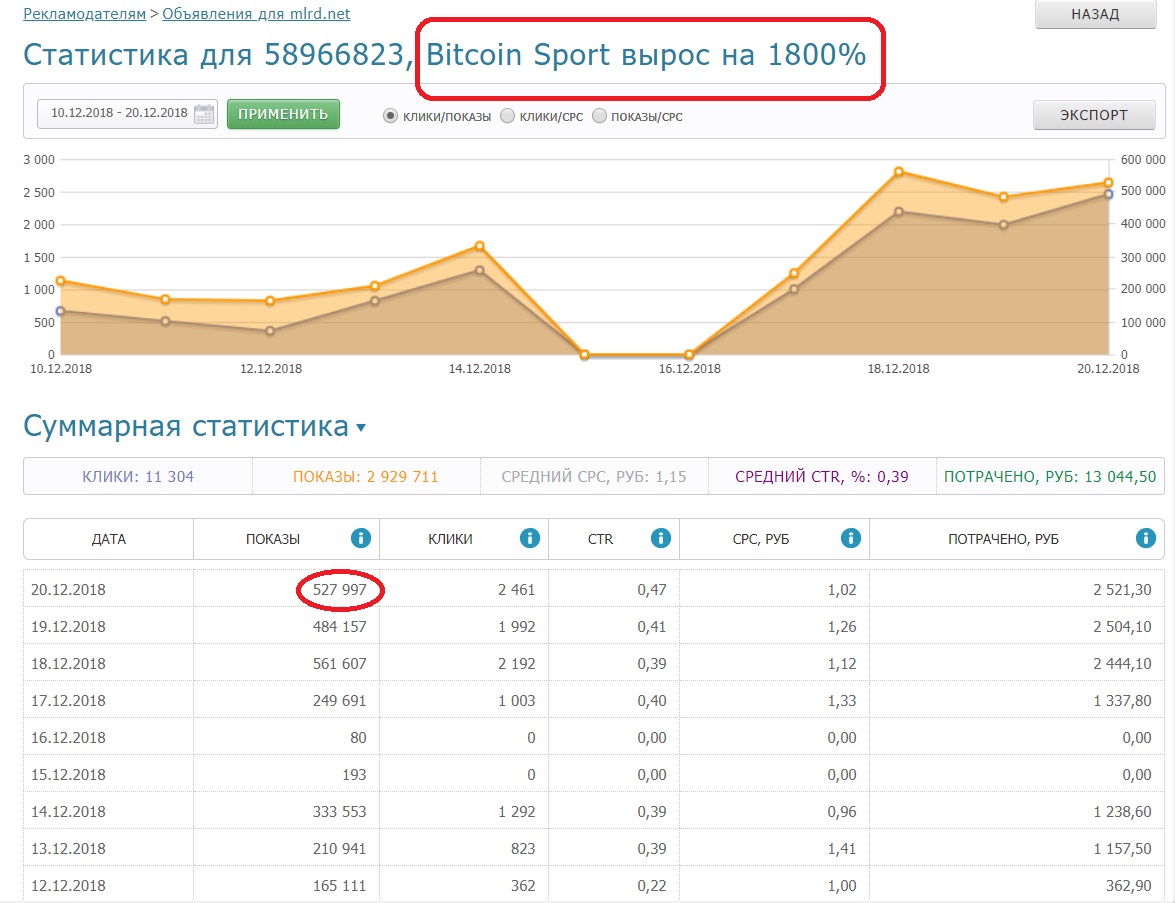The image size is (1175, 903).
Task: Click the spent amount 2 521,30
Action: tap(1123, 590)
